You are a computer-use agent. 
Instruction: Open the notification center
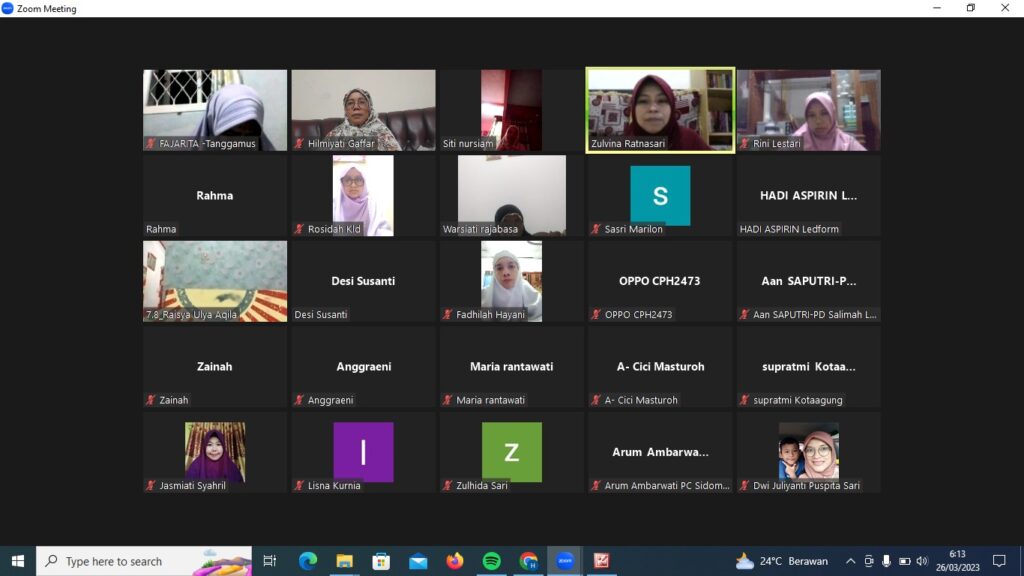click(x=998, y=561)
